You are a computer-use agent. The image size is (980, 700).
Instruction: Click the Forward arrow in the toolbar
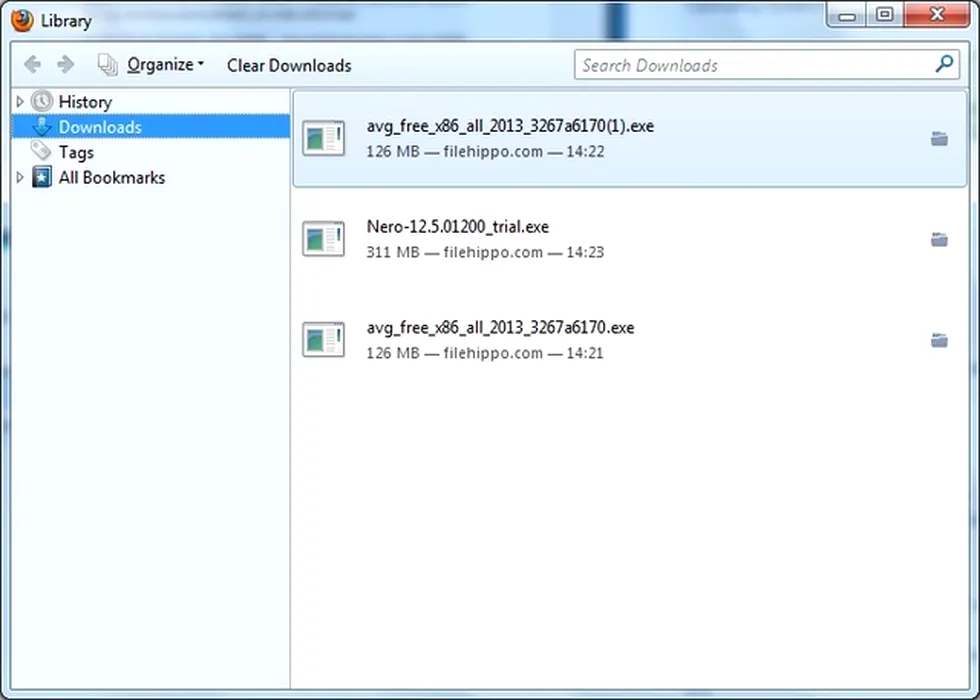click(x=66, y=65)
